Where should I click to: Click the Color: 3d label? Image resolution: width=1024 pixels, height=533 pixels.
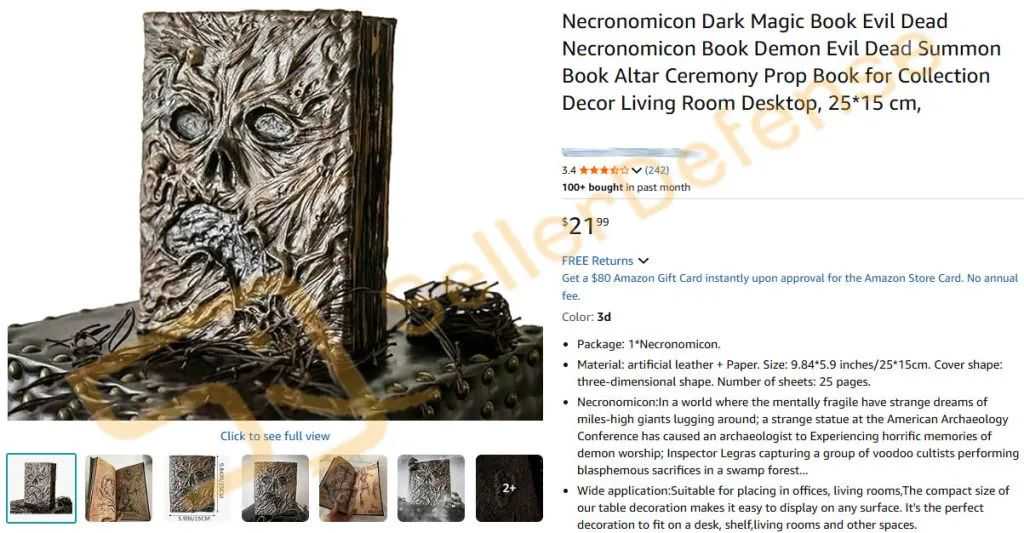point(586,317)
